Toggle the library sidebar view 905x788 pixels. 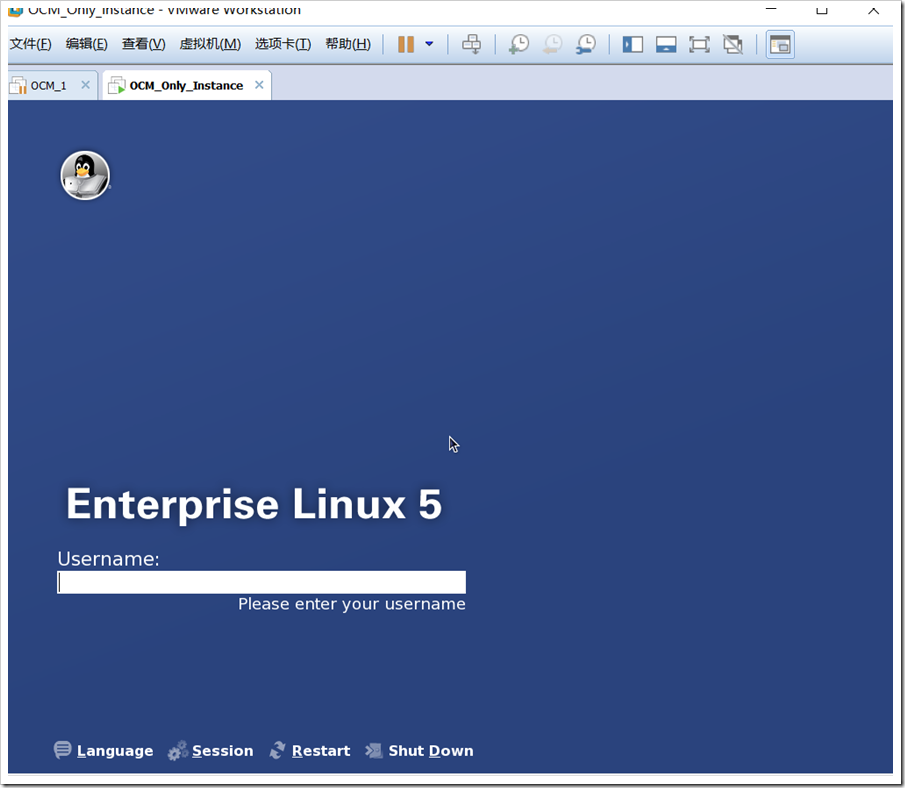[633, 44]
